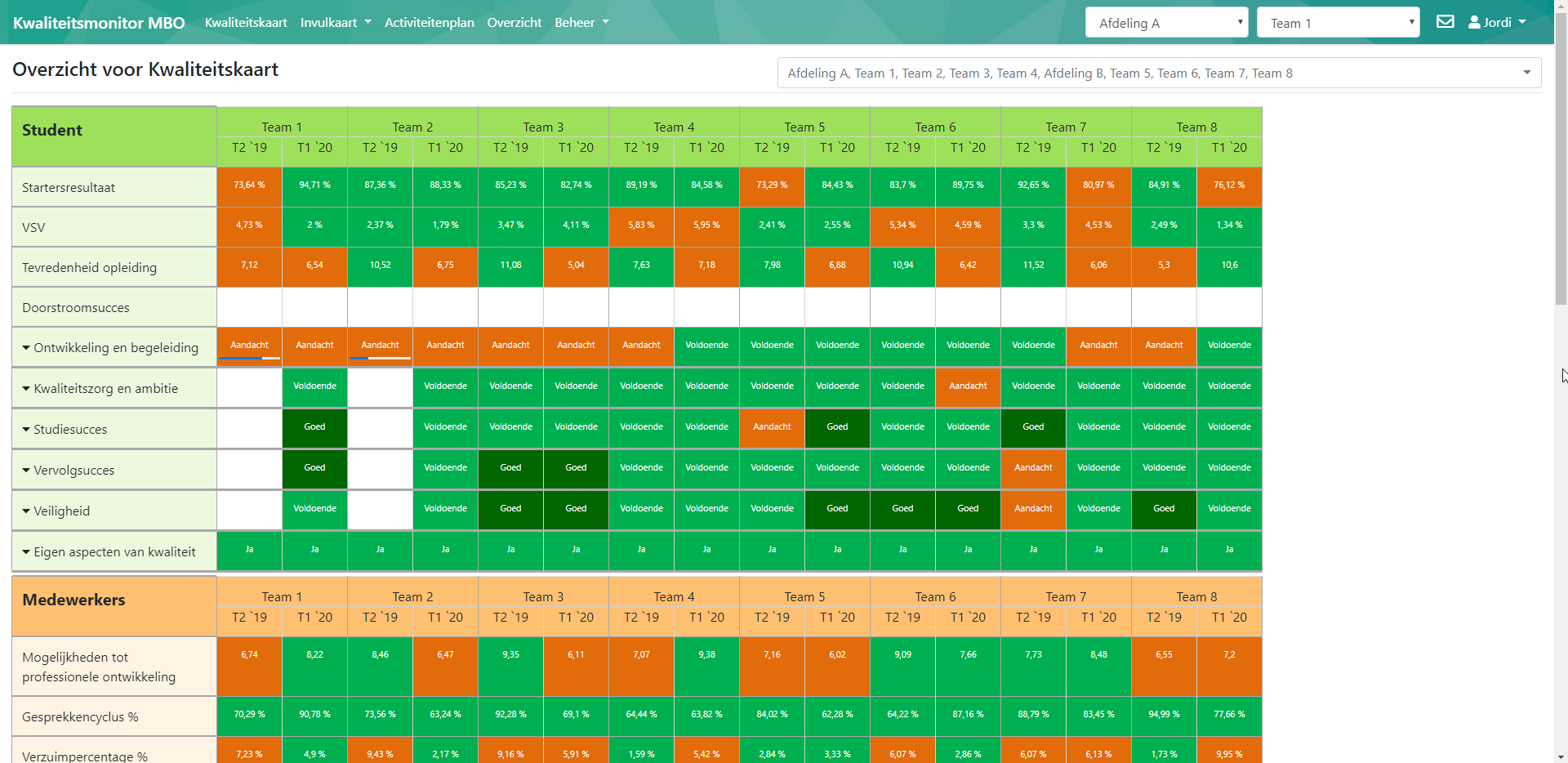This screenshot has width=1568, height=763.
Task: Navigate to Overzicht
Action: (x=514, y=22)
